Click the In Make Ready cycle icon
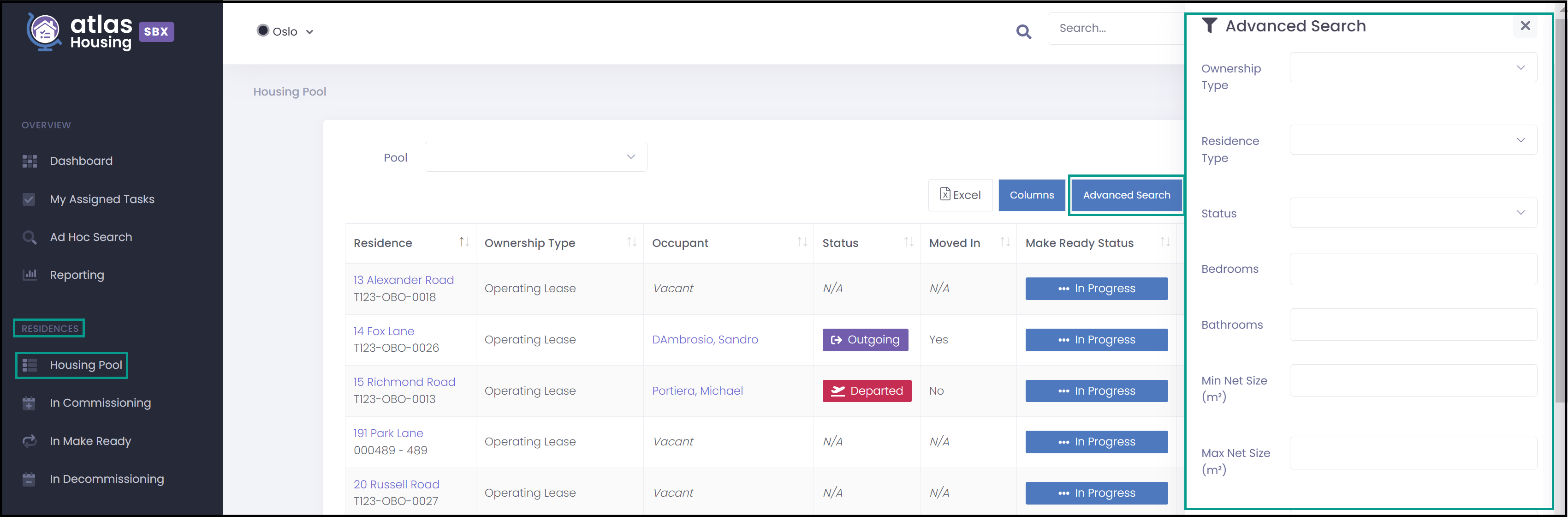The image size is (1568, 517). click(29, 441)
